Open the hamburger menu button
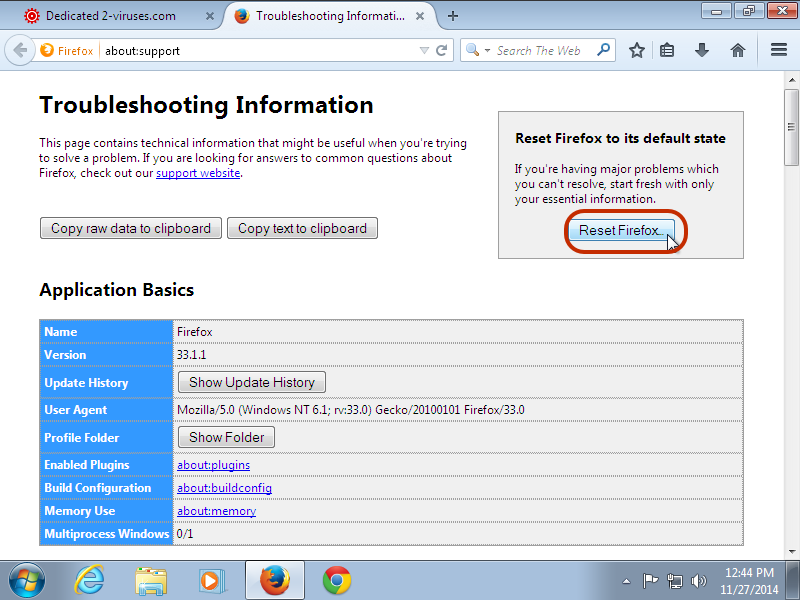 [x=779, y=50]
